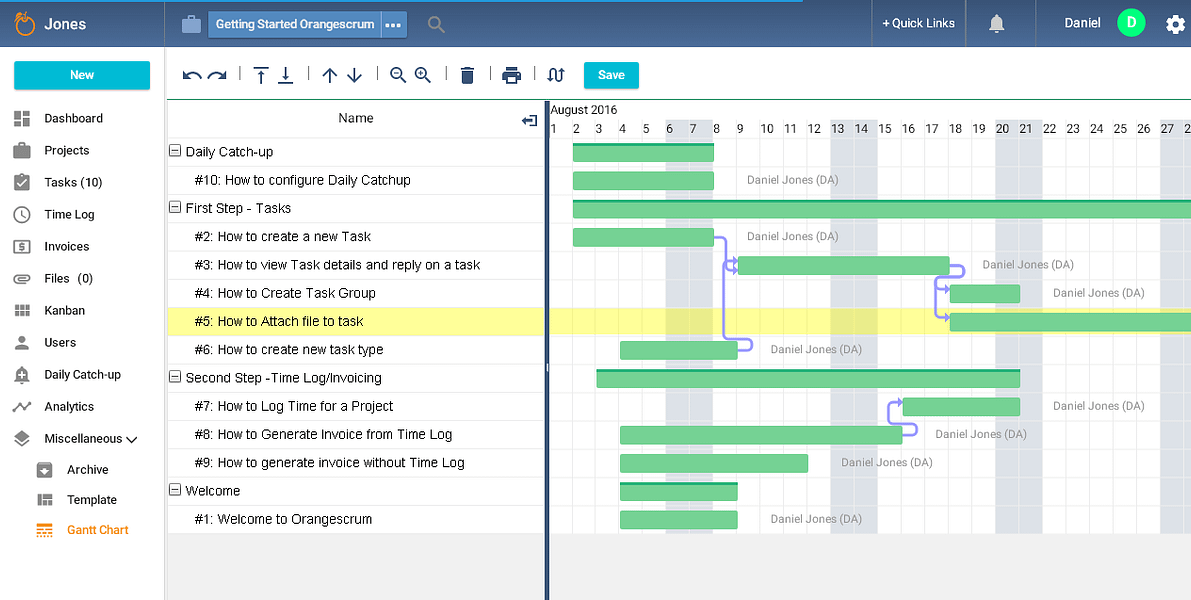Click the Gantt bar for task #6
The image size is (1191, 600).
coord(678,349)
